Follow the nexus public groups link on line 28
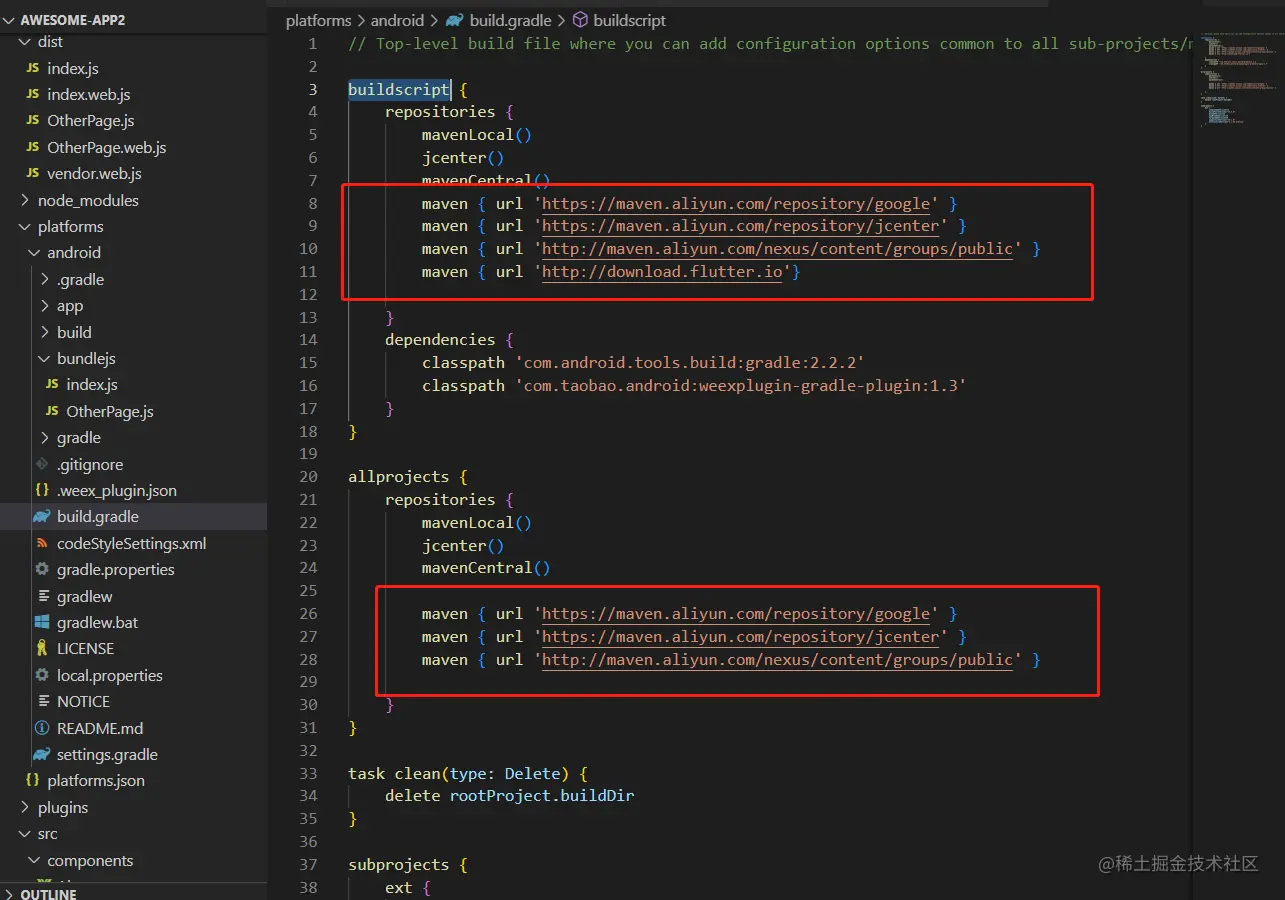 click(x=777, y=660)
